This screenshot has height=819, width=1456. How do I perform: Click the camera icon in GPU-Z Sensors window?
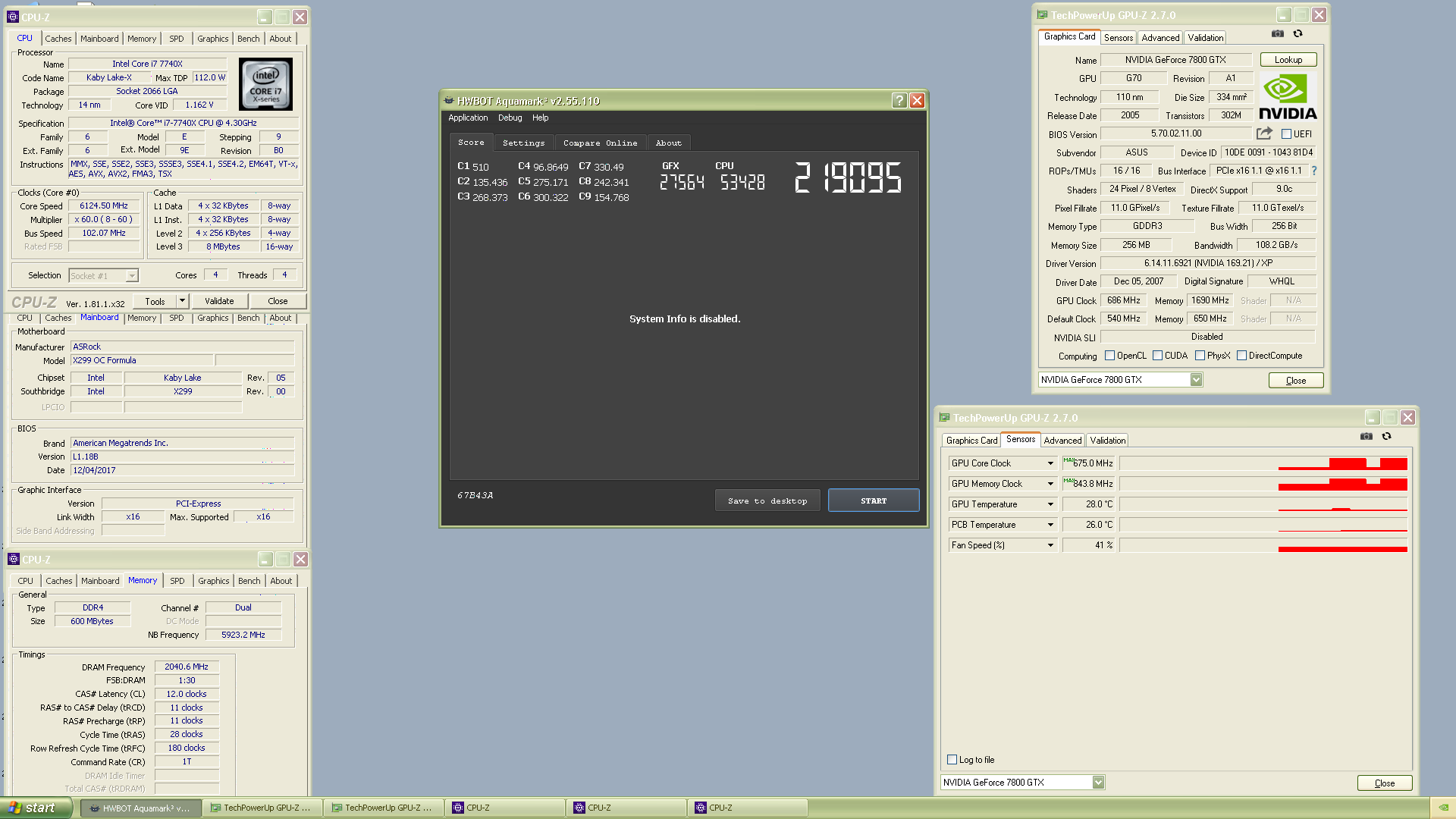click(1367, 436)
